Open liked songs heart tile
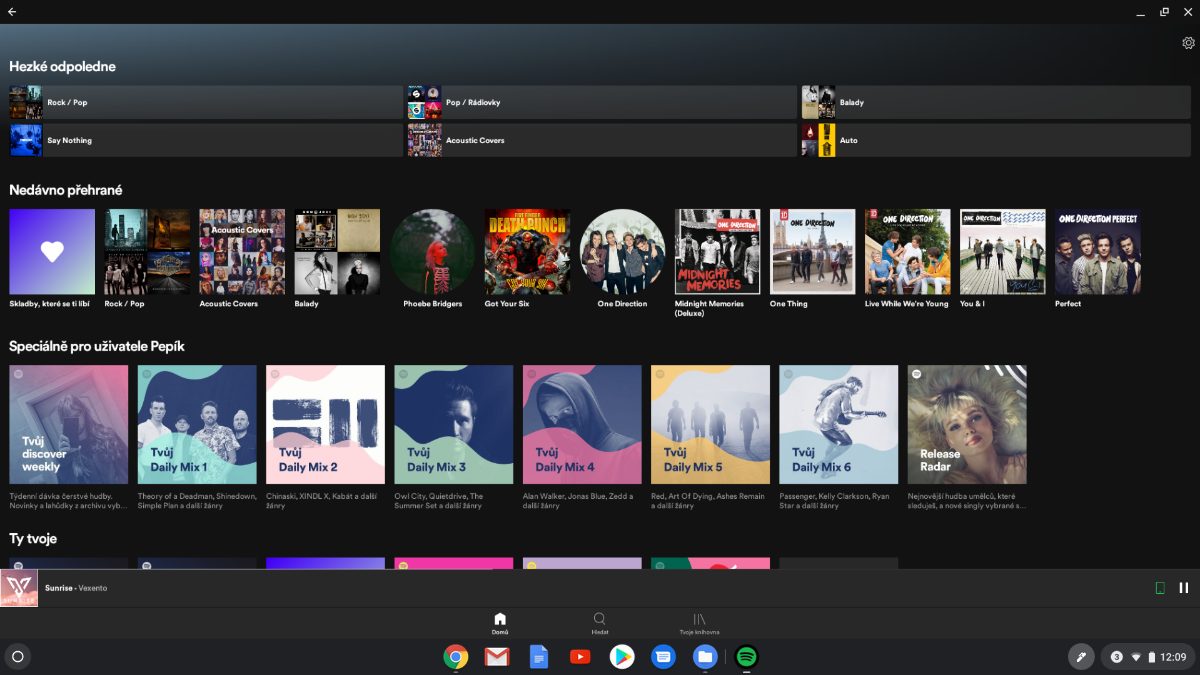This screenshot has width=1200, height=675. (52, 251)
